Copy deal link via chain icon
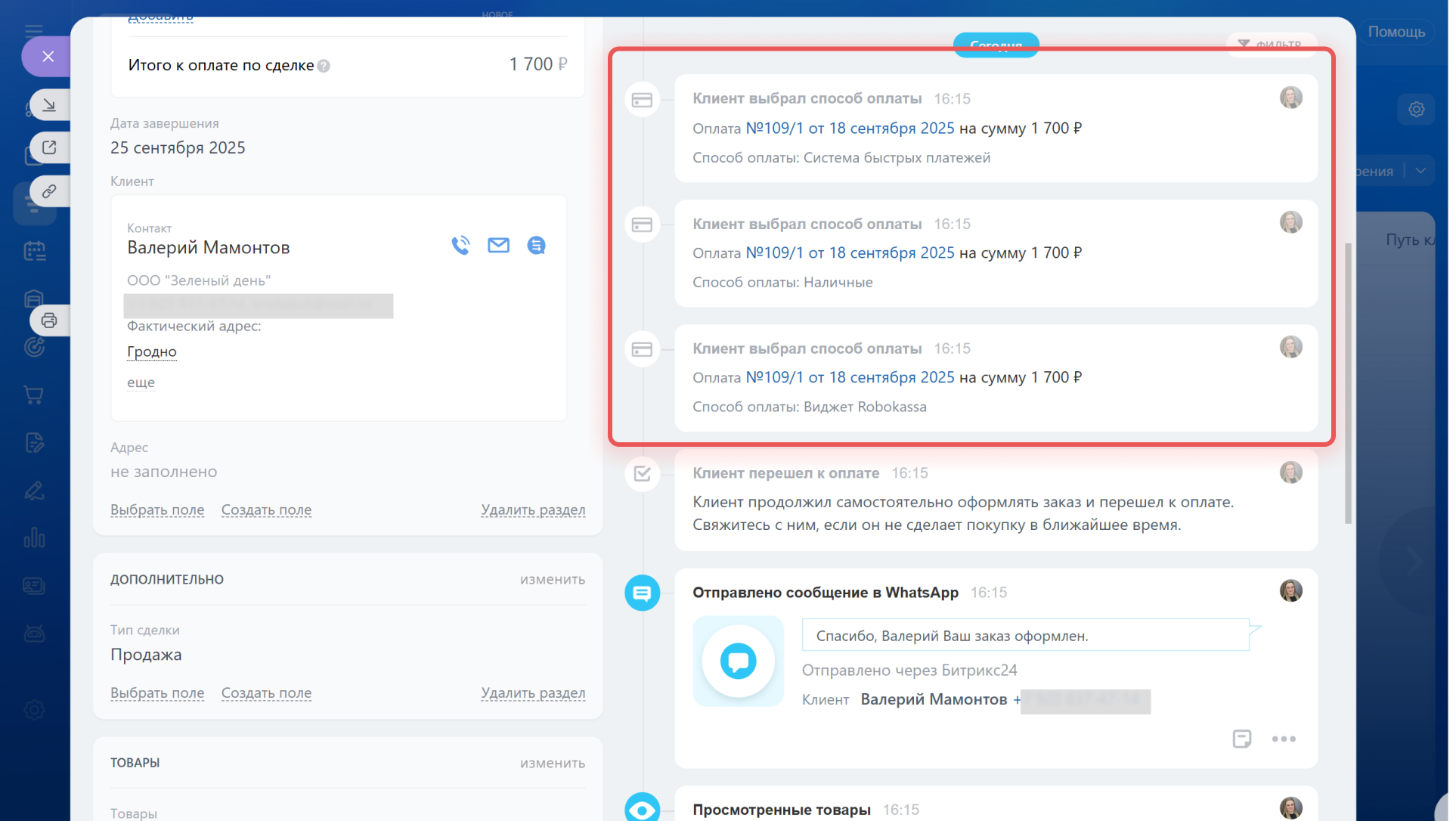 pyautogui.click(x=49, y=191)
